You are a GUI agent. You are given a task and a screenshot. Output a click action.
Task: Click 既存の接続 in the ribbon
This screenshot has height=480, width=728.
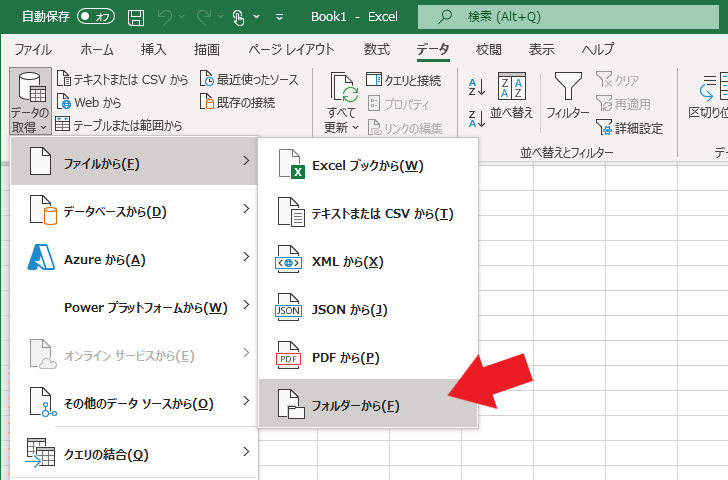click(x=237, y=102)
